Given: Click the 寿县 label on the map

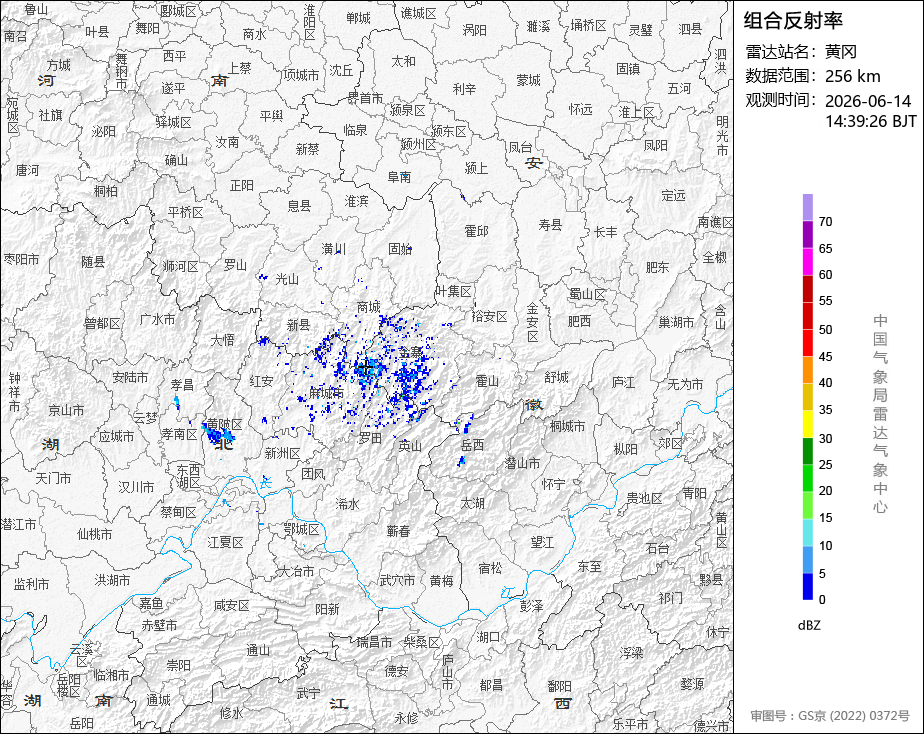Looking at the screenshot, I should [550, 224].
